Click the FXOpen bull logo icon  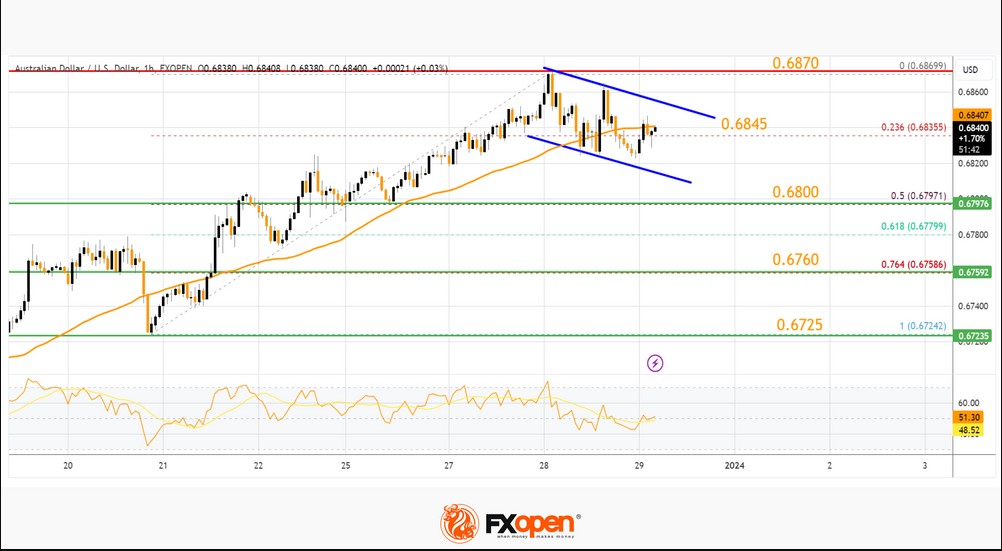point(459,524)
